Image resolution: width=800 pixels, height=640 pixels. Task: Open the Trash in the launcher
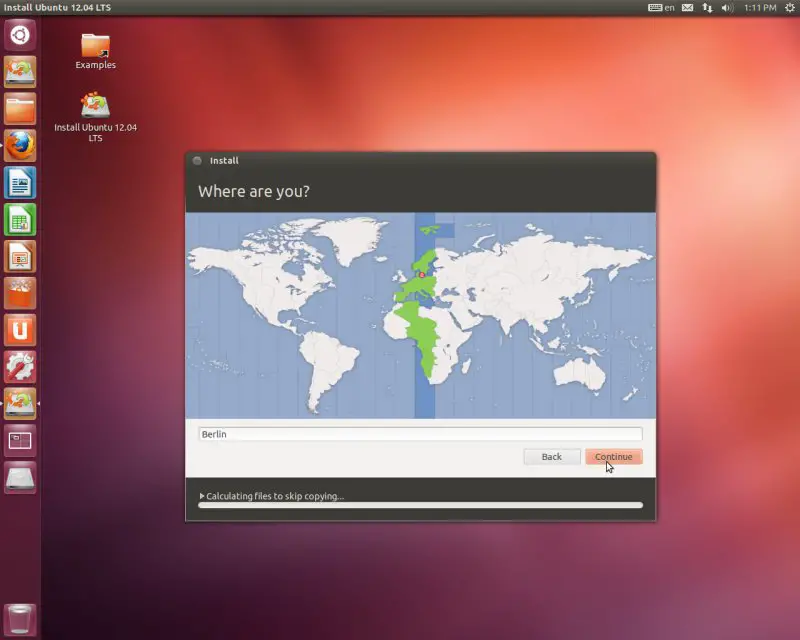coord(20,619)
